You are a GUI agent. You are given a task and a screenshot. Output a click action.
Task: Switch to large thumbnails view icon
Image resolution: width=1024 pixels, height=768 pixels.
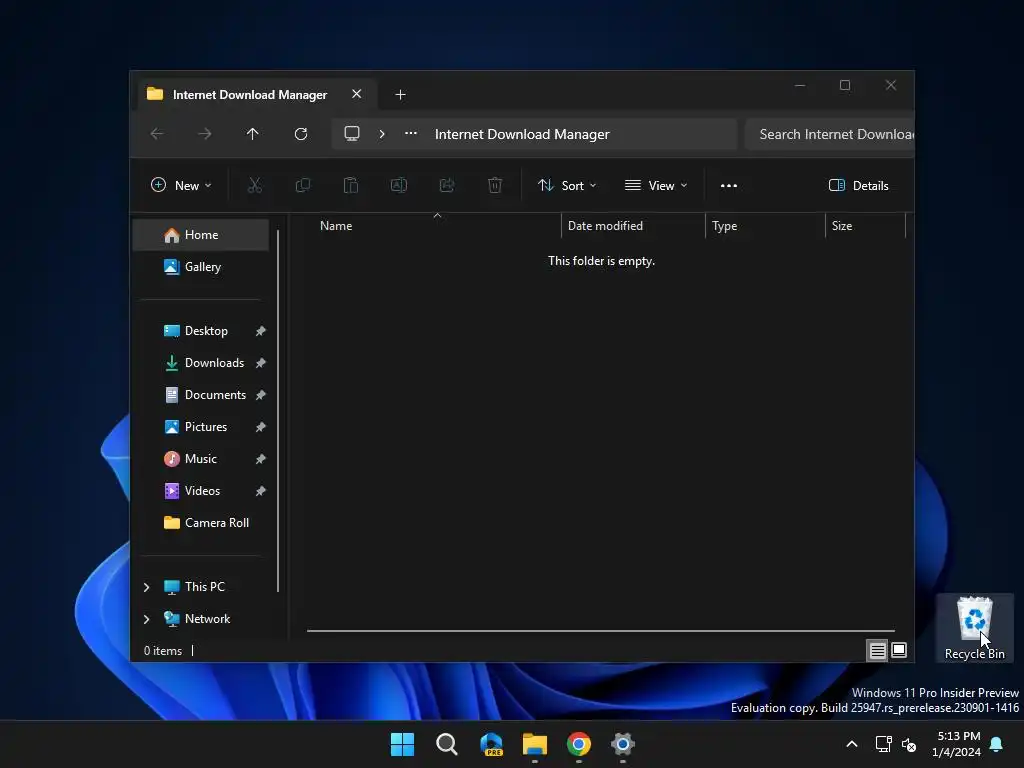[x=899, y=650]
